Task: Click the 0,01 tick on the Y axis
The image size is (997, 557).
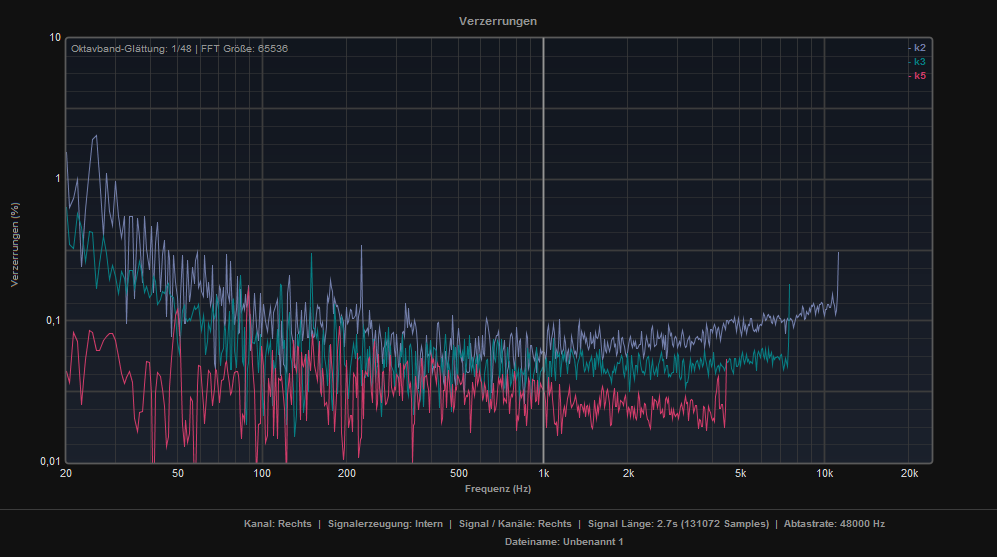Action: (50, 462)
